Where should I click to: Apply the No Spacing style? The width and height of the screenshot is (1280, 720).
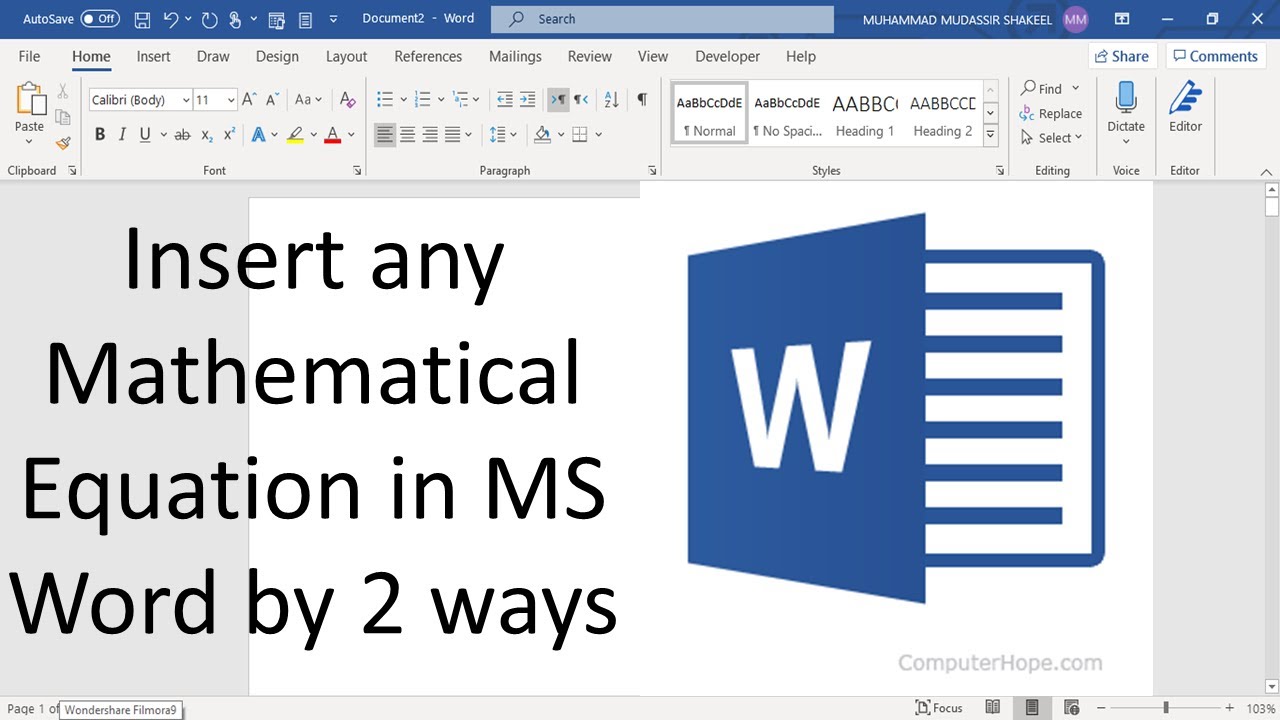pos(787,113)
